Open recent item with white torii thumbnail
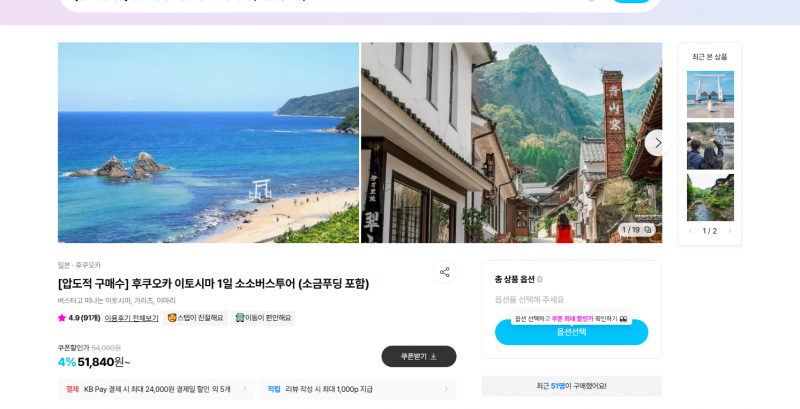Viewport: 800px width, 409px height. pos(710,94)
